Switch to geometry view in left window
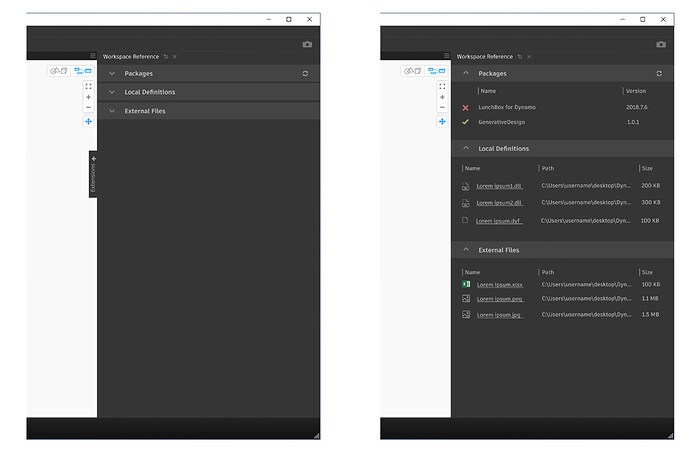Screen dimensions: 689x451 click(x=58, y=71)
